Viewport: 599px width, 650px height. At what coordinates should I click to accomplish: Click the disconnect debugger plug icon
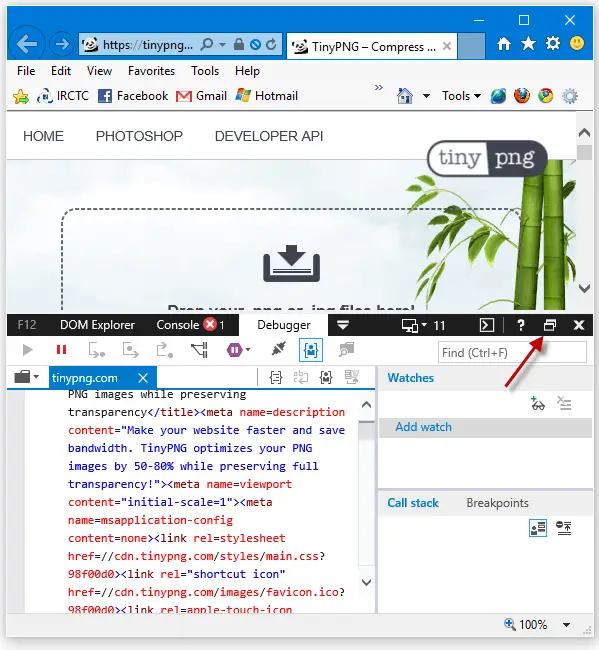(279, 349)
